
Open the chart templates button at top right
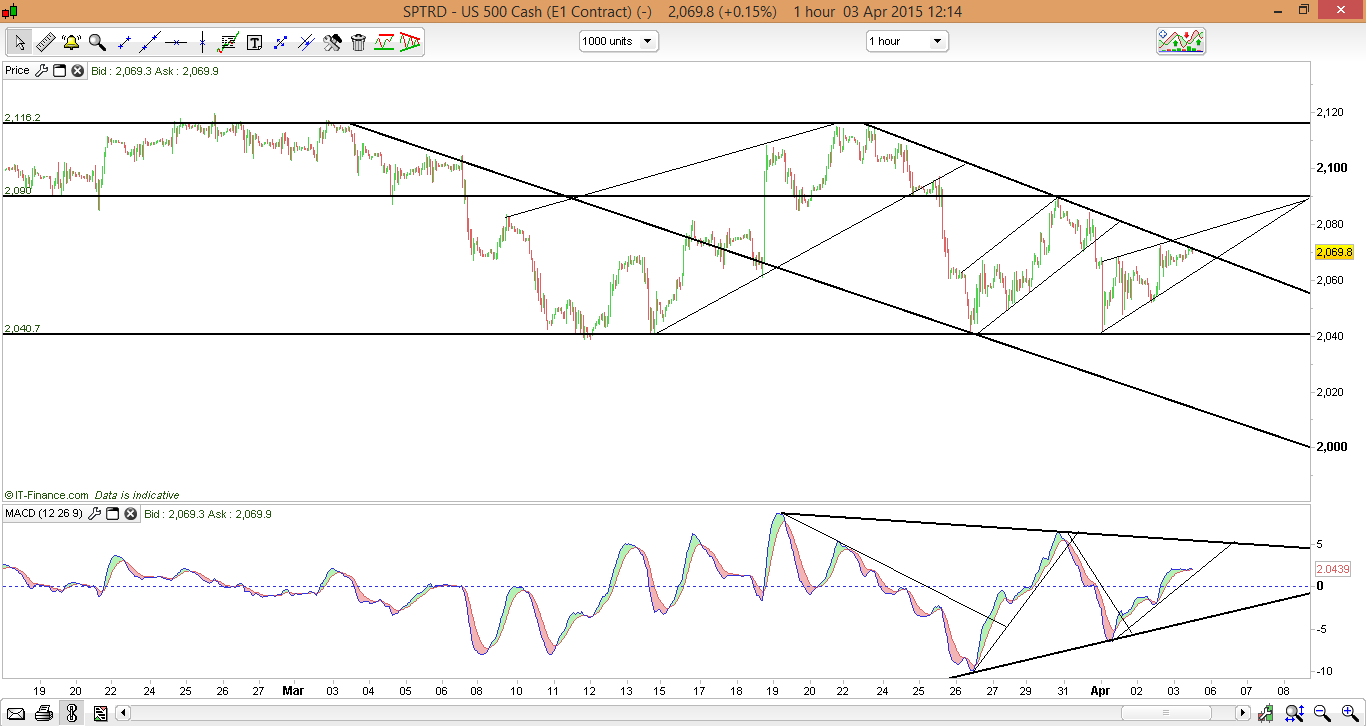(1181, 41)
